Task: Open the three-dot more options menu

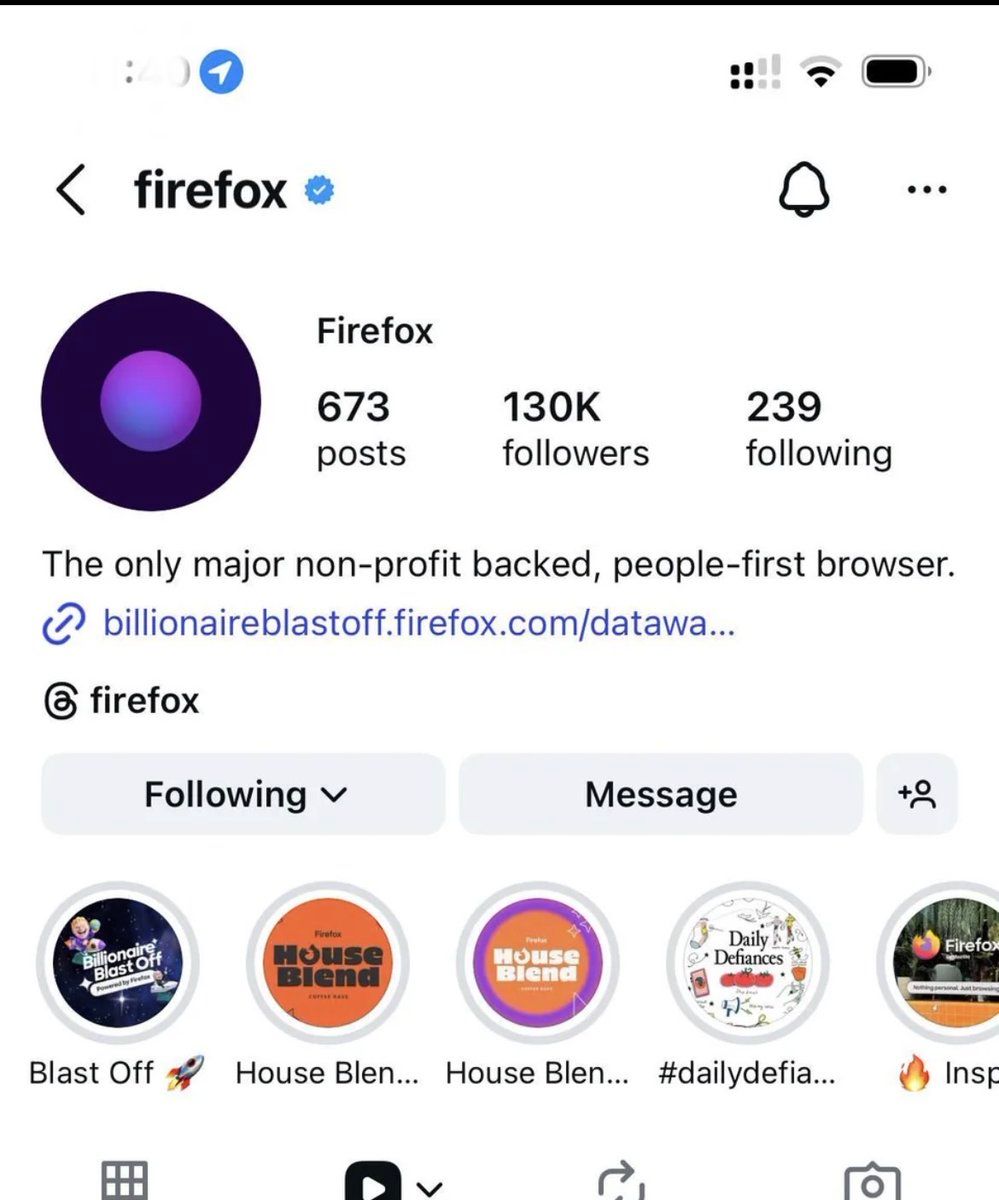Action: 926,190
